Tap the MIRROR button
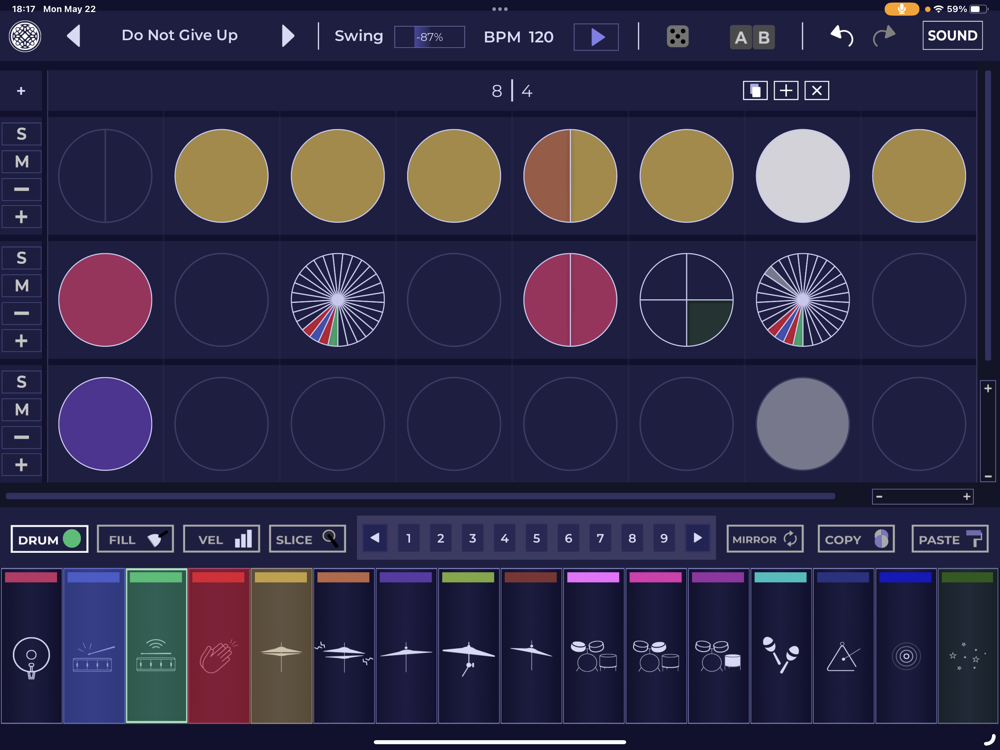The height and width of the screenshot is (750, 1000). pyautogui.click(x=765, y=540)
